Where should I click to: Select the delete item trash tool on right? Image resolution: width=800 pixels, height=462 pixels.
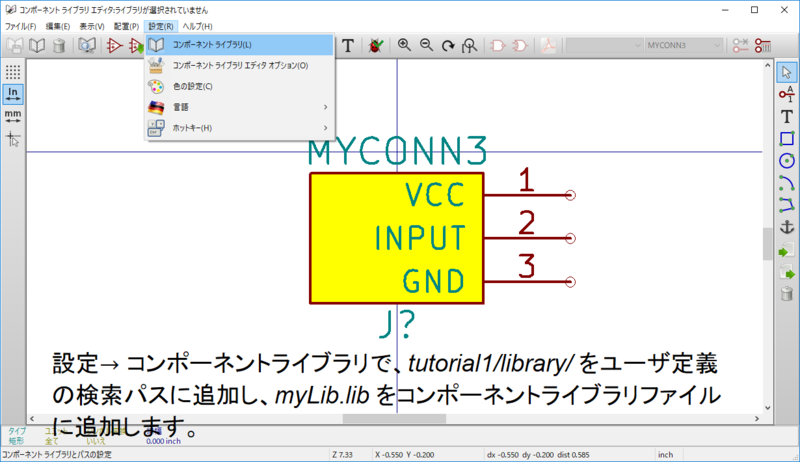(787, 294)
